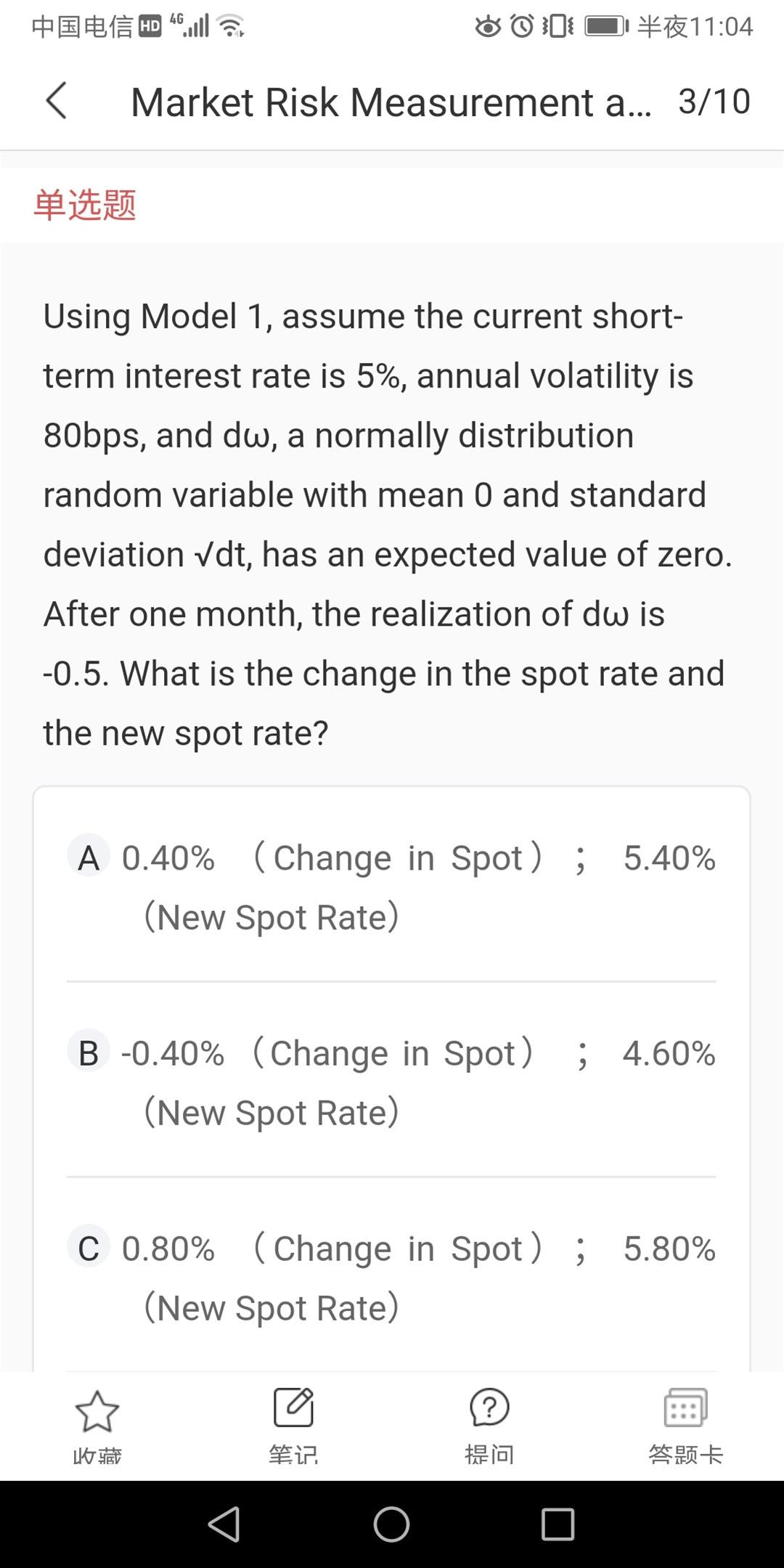Open the notes pencil icon

[293, 1408]
